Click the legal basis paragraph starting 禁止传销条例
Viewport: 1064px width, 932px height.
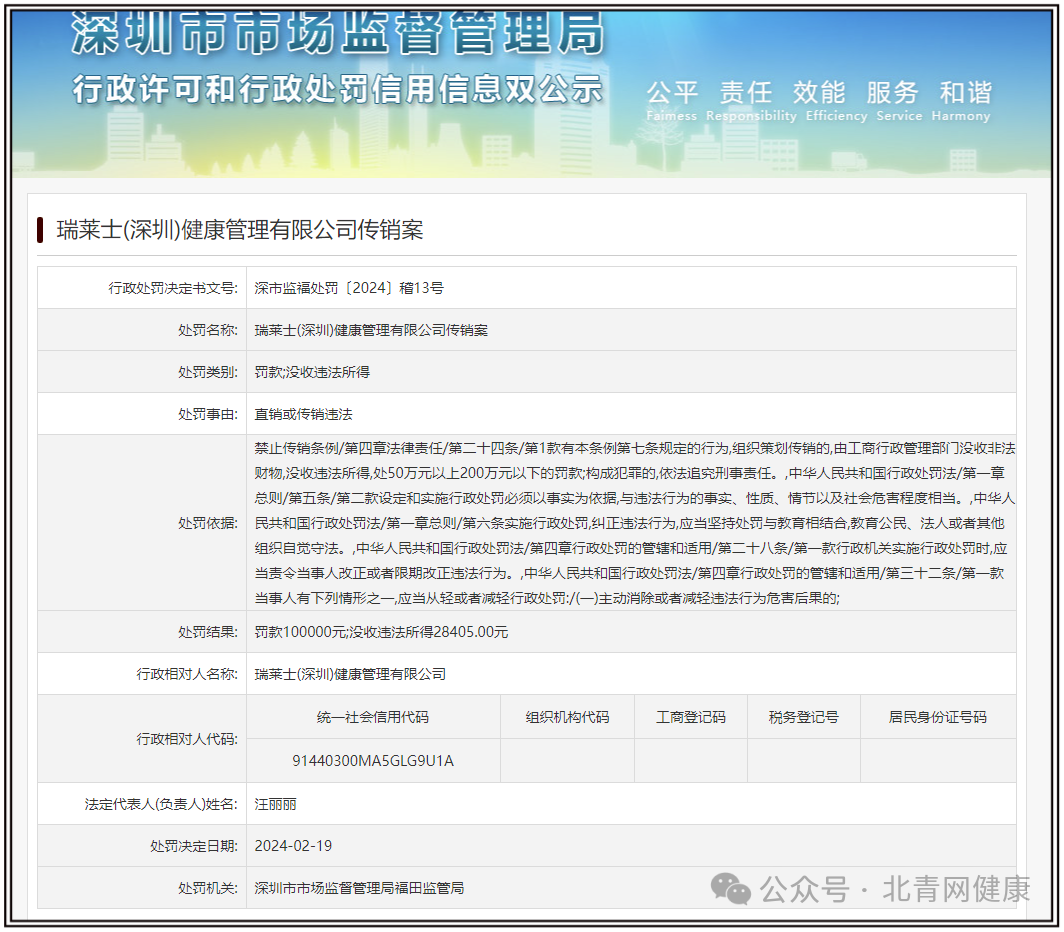coord(634,523)
